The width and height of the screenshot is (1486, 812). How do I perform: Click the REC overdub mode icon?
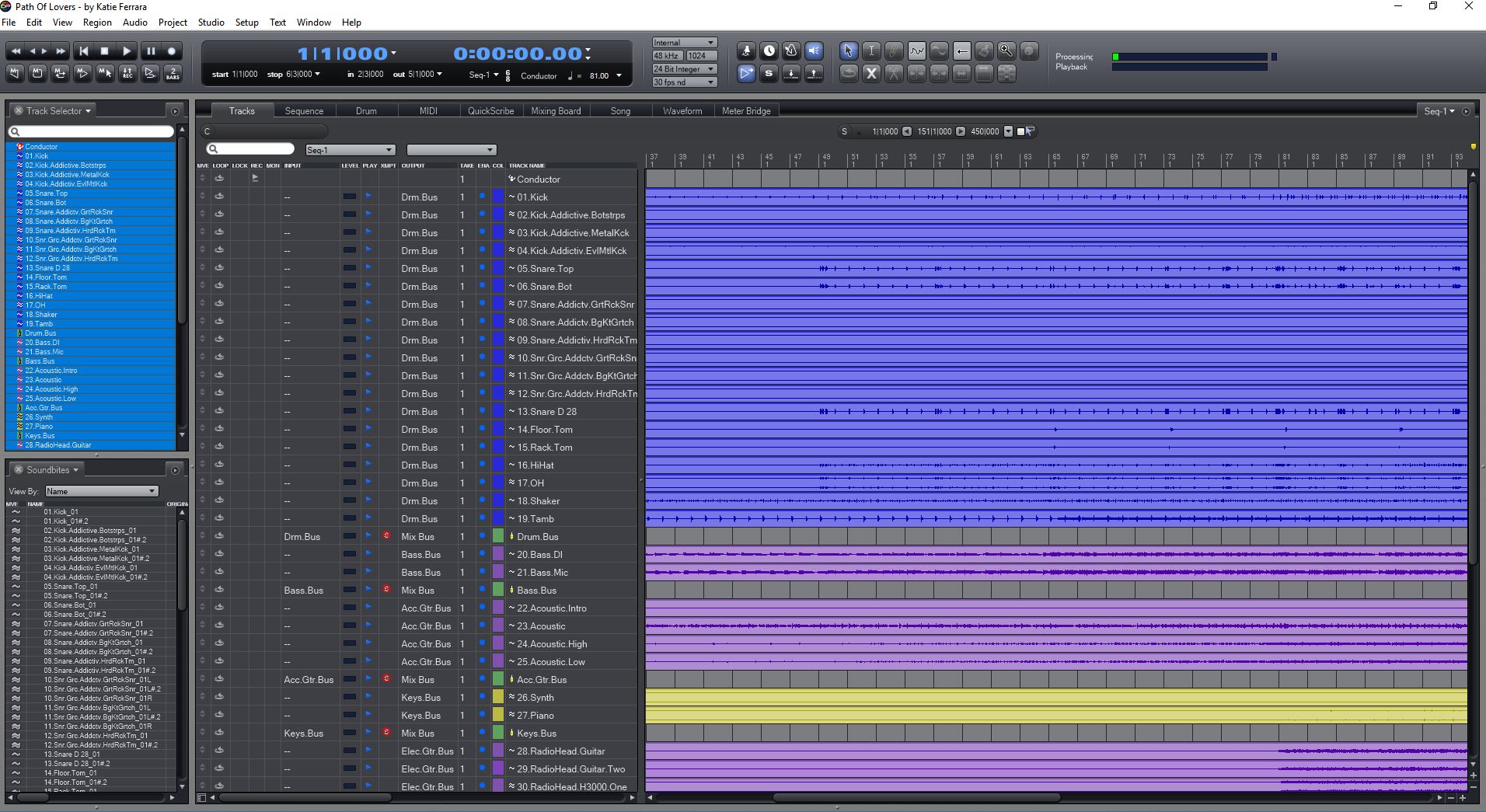point(127,73)
